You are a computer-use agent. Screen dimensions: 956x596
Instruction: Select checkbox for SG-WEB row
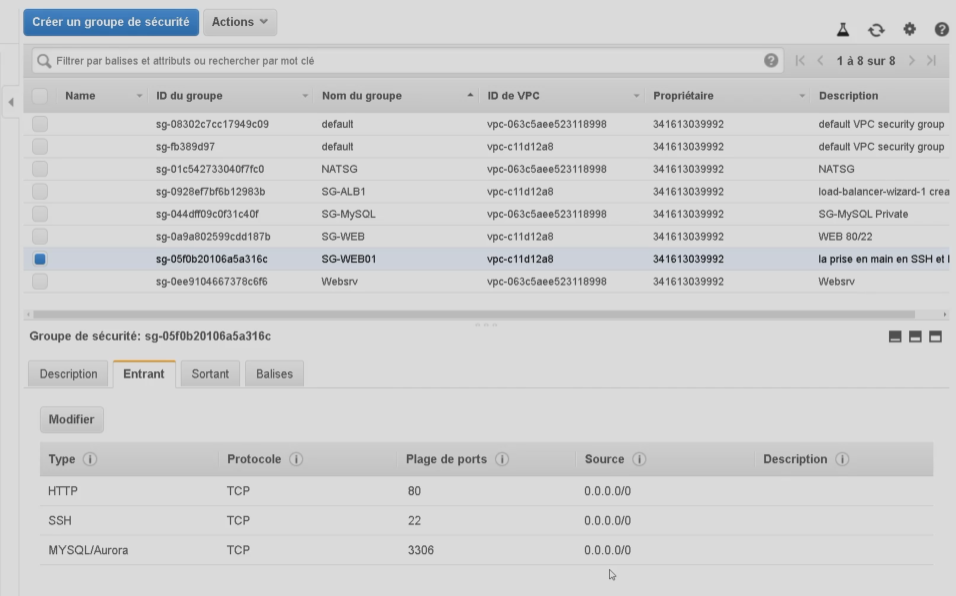(40, 236)
